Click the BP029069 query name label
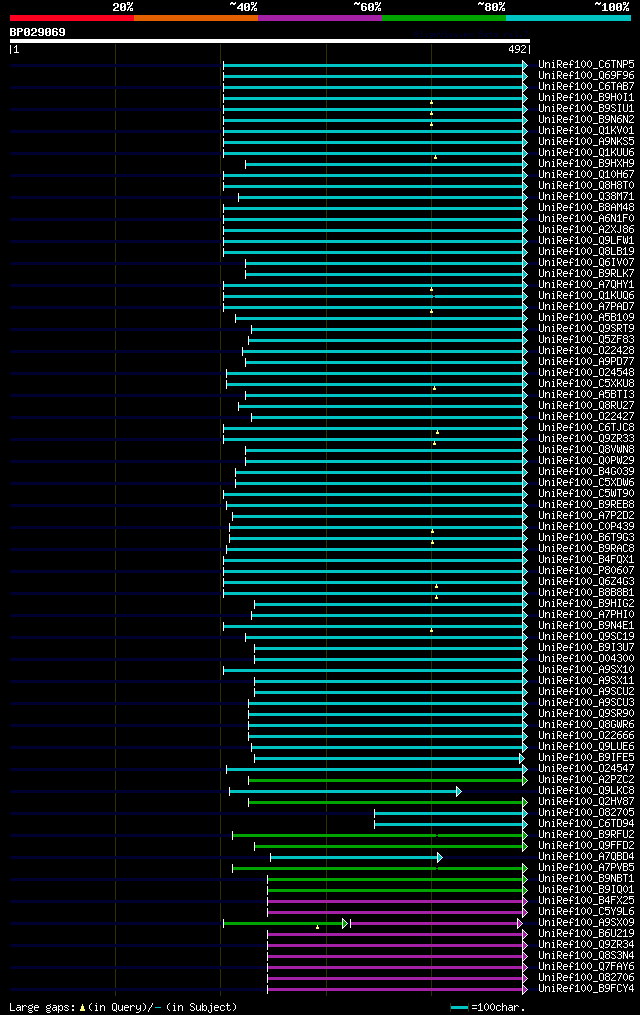Image resolution: width=640 pixels, height=1015 pixels. click(38, 32)
